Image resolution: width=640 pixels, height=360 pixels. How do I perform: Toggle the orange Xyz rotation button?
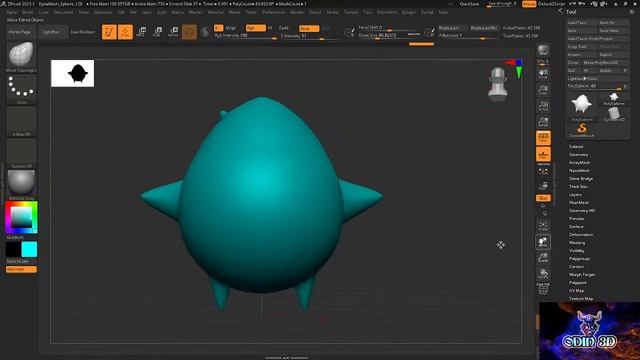coord(543,198)
